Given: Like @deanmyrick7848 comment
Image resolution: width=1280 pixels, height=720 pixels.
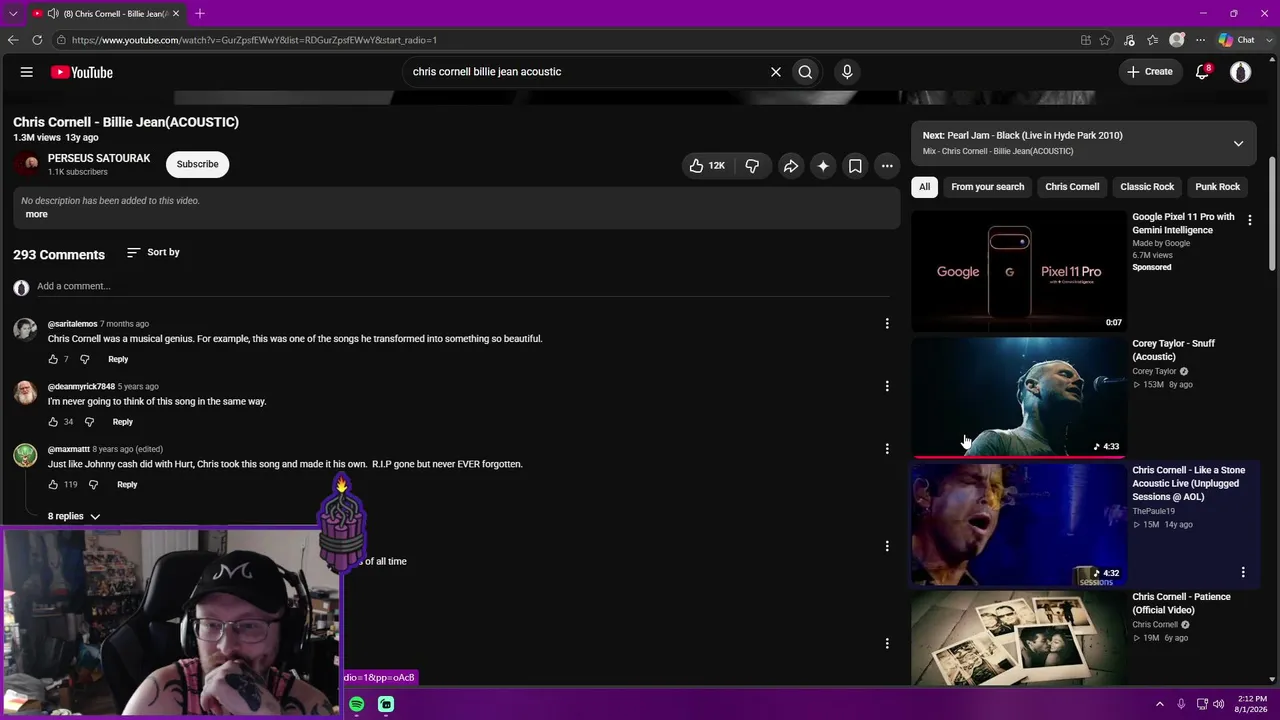Looking at the screenshot, I should point(53,422).
